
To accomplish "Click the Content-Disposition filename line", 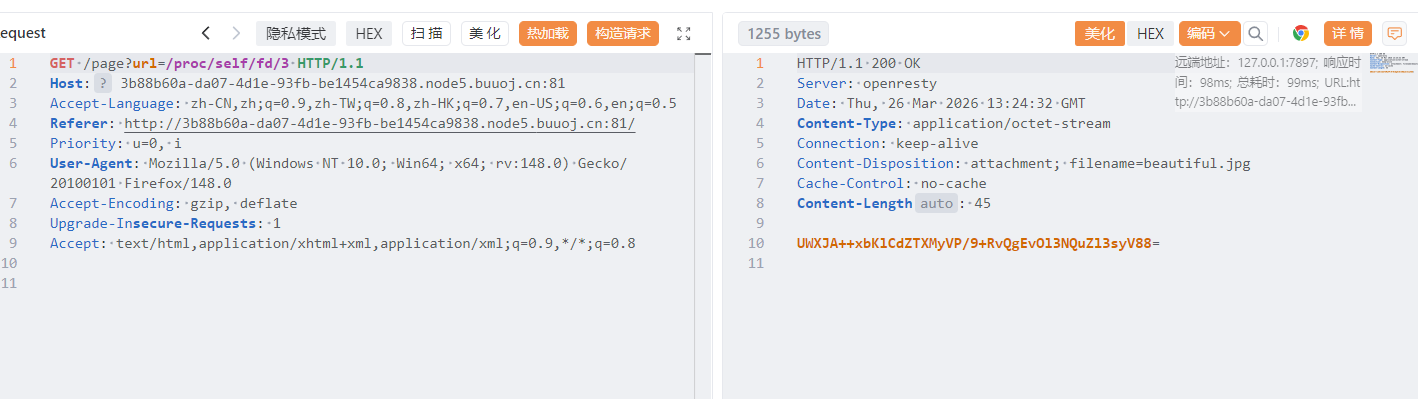I will click(x=1024, y=163).
